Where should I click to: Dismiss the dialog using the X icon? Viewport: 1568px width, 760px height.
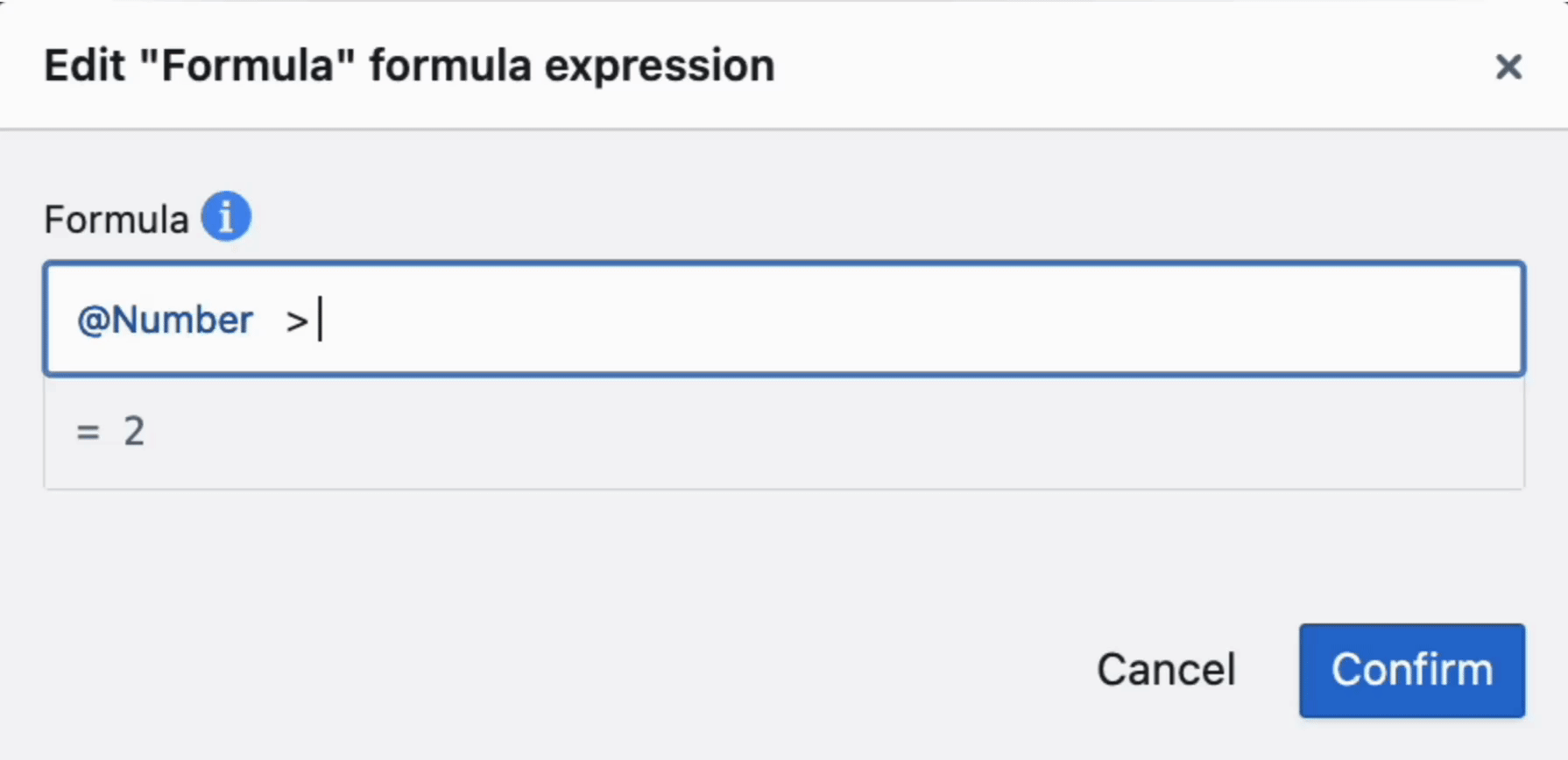click(x=1508, y=67)
